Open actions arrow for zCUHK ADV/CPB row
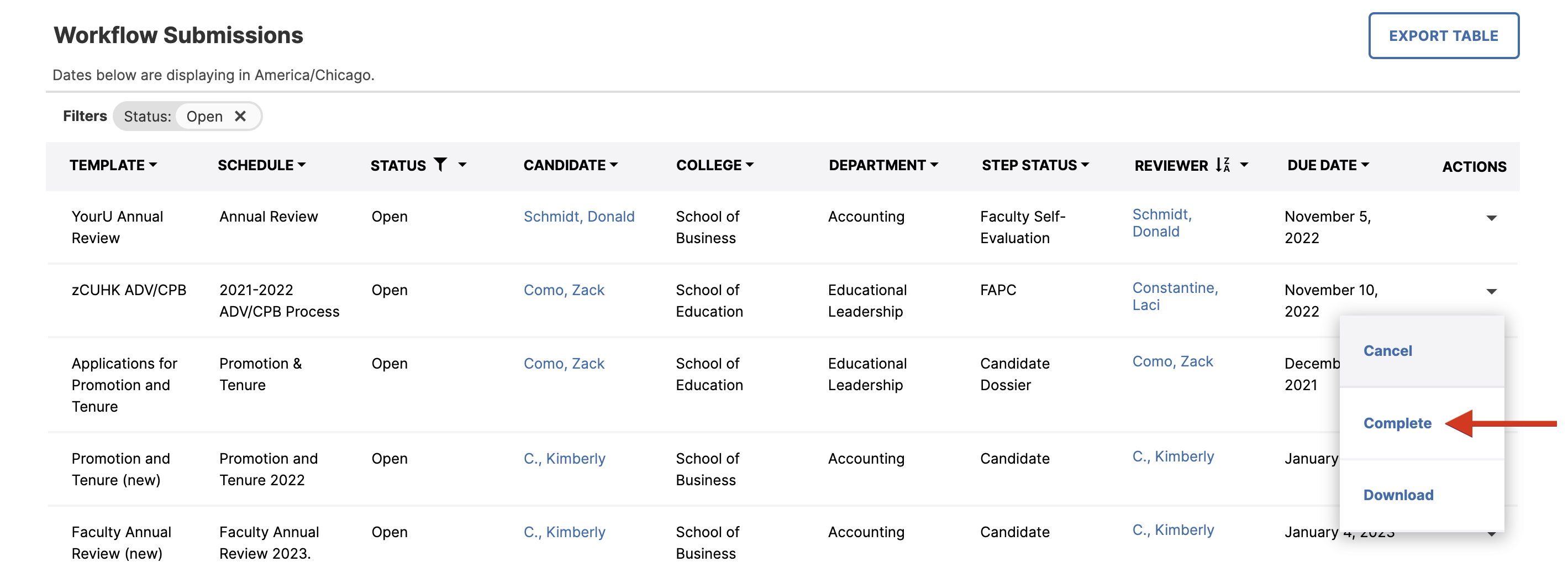1568x567 pixels. coord(1491,291)
